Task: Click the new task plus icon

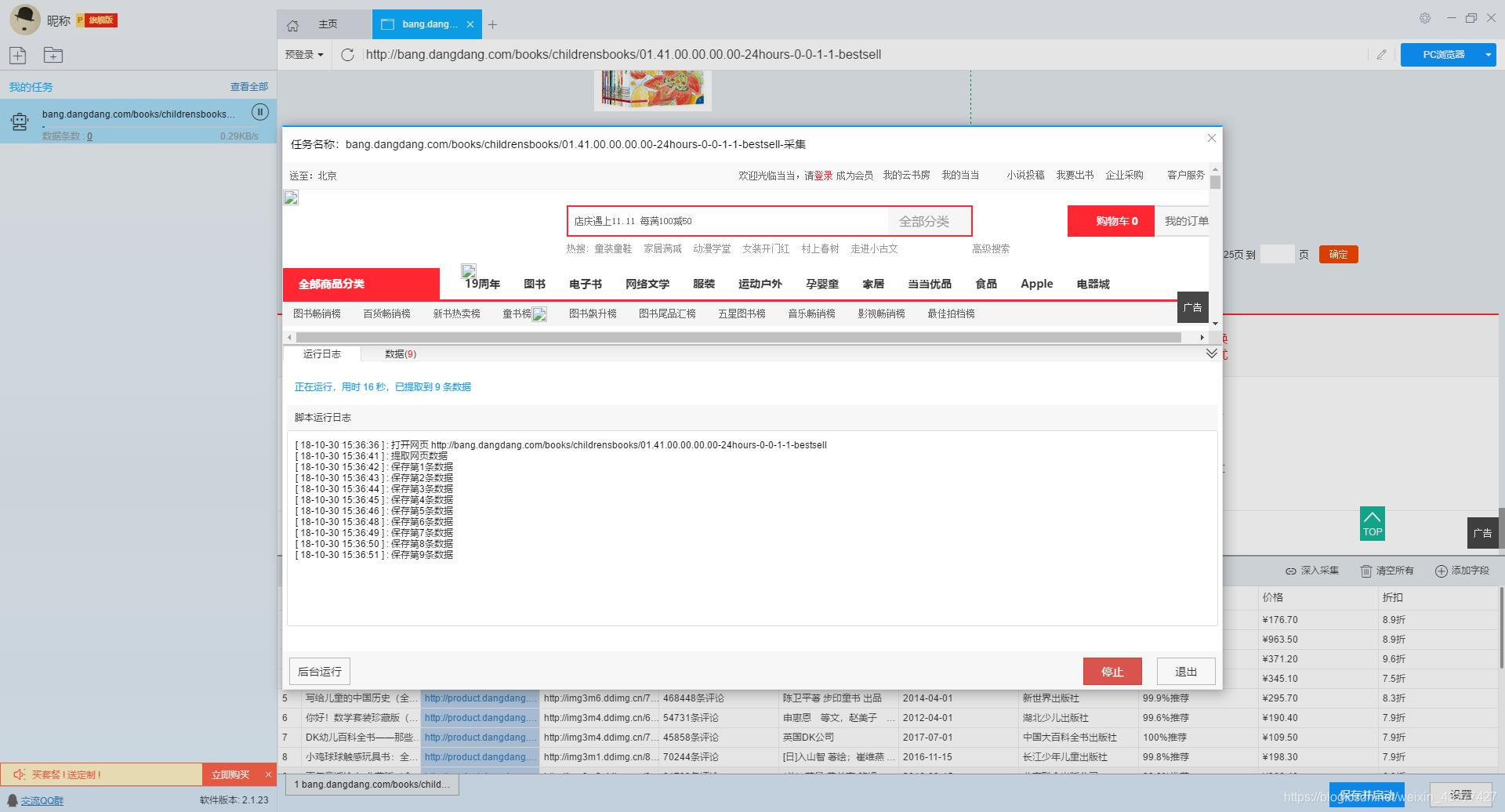Action: tap(17, 55)
